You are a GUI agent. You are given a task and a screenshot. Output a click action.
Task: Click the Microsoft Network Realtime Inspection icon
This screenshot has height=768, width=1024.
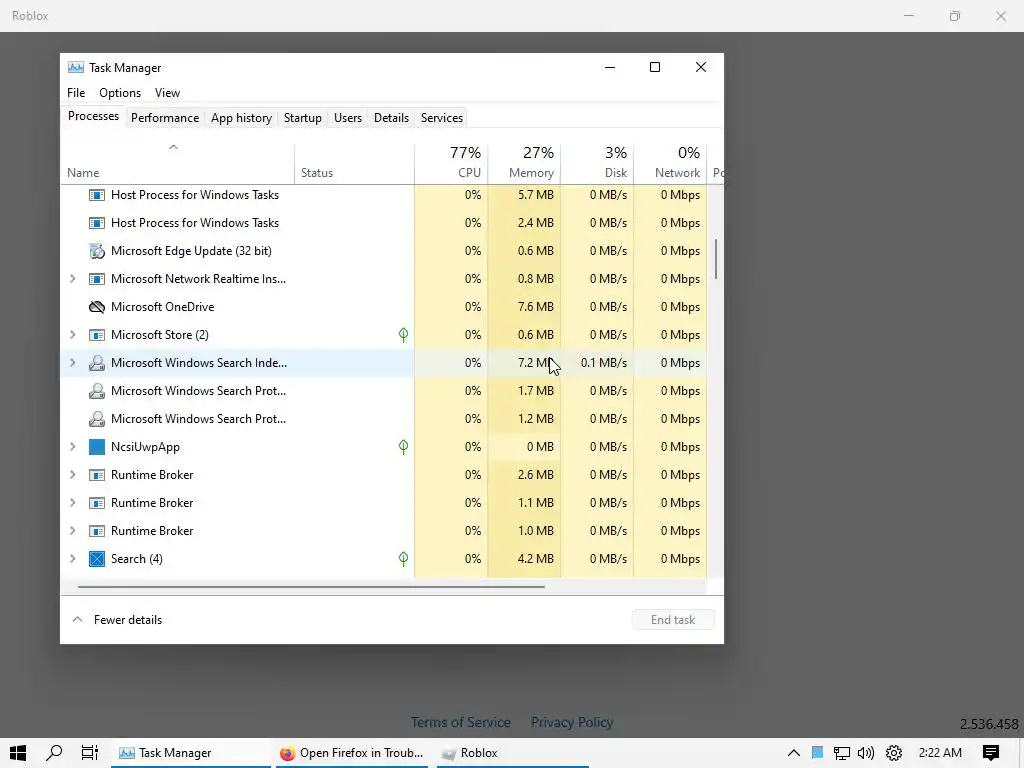(x=97, y=279)
